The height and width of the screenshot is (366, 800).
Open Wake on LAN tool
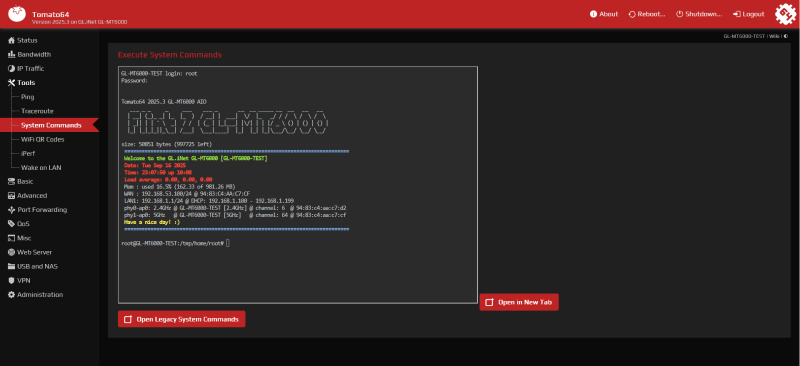click(41, 167)
